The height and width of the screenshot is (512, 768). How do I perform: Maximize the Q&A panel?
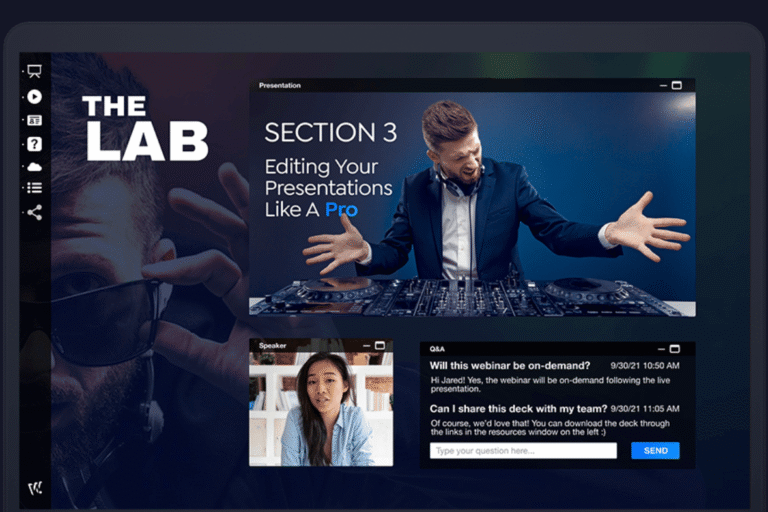(674, 349)
